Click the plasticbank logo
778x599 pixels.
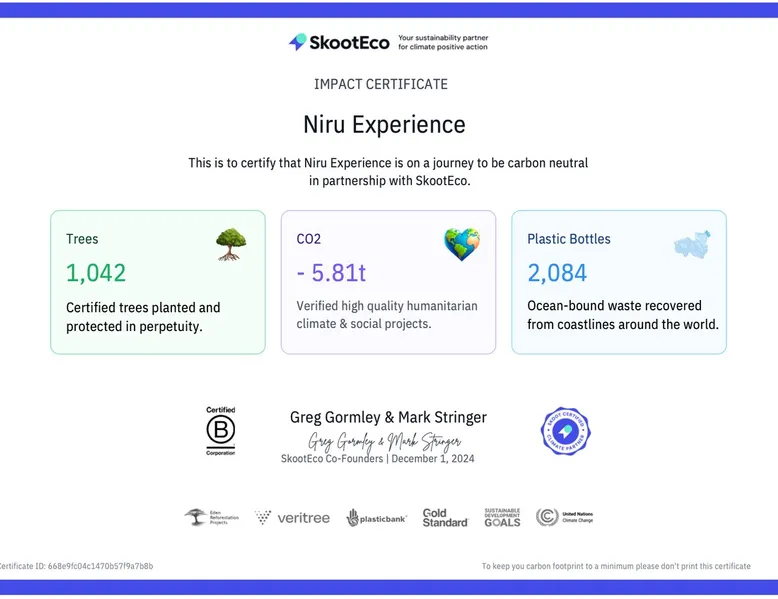point(376,517)
